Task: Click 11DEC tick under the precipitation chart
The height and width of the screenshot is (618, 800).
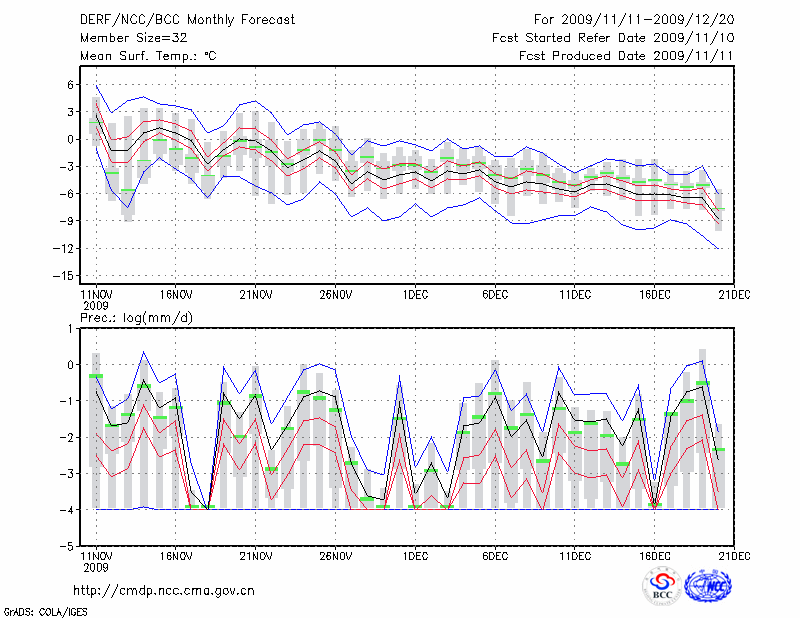Action: pos(575,556)
